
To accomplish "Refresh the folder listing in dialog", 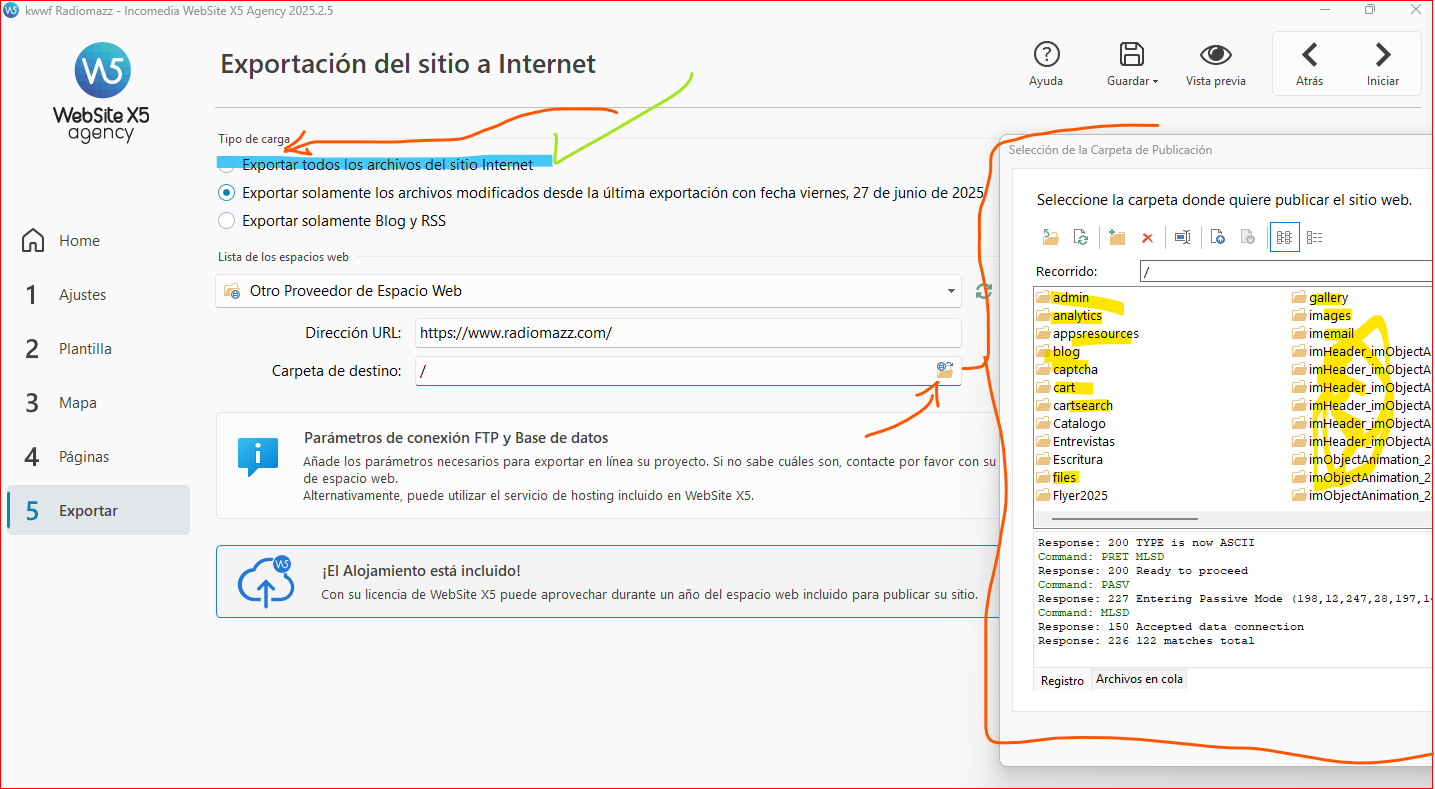I will [1081, 237].
